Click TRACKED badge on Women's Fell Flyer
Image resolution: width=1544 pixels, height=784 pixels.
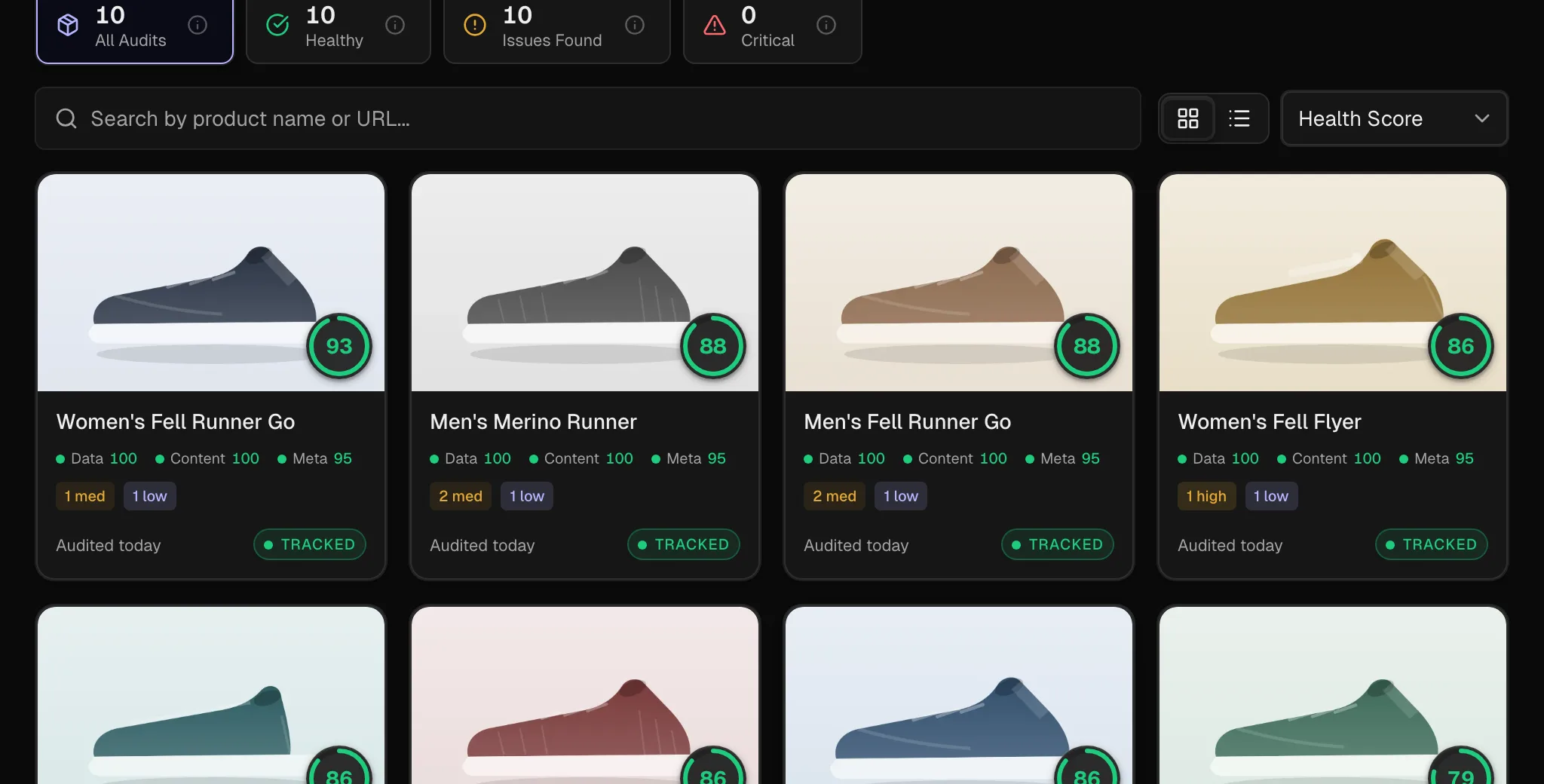tap(1432, 544)
